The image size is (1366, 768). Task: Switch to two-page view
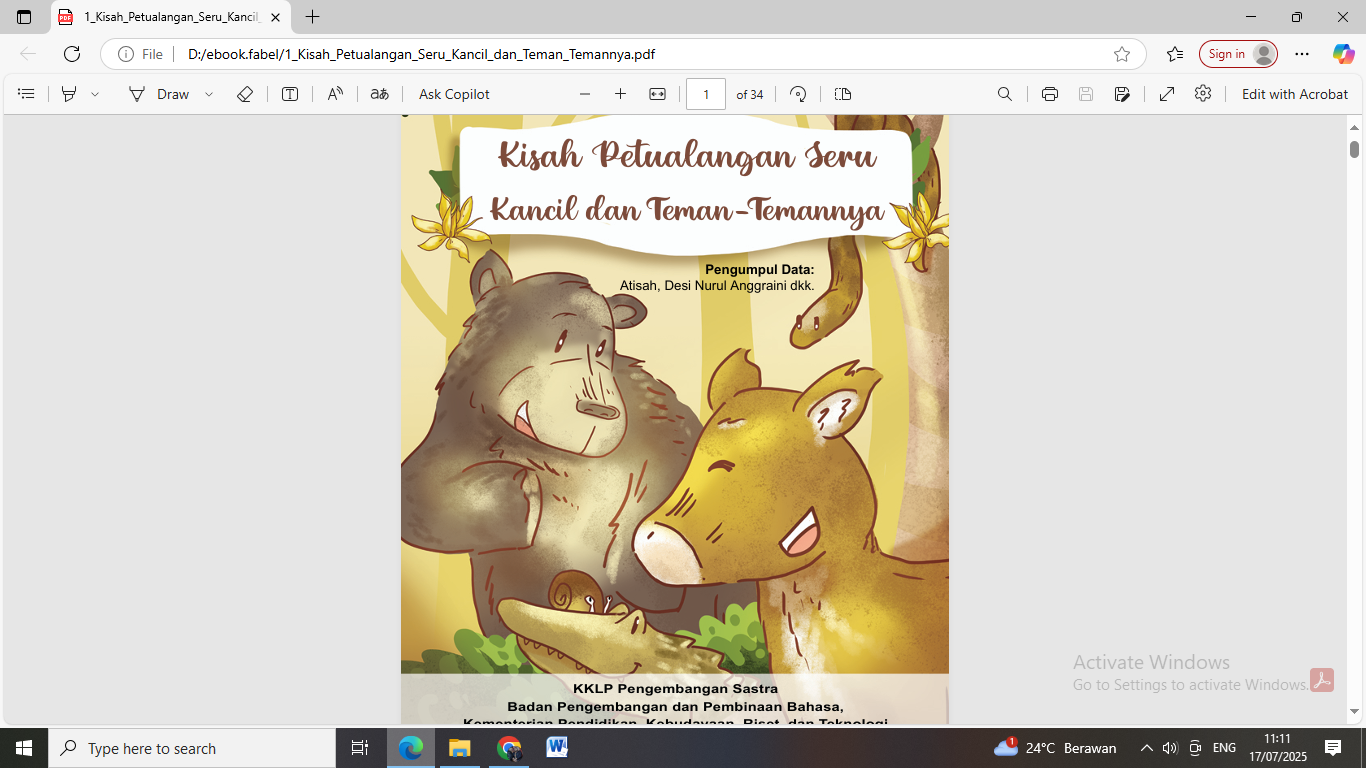point(842,94)
